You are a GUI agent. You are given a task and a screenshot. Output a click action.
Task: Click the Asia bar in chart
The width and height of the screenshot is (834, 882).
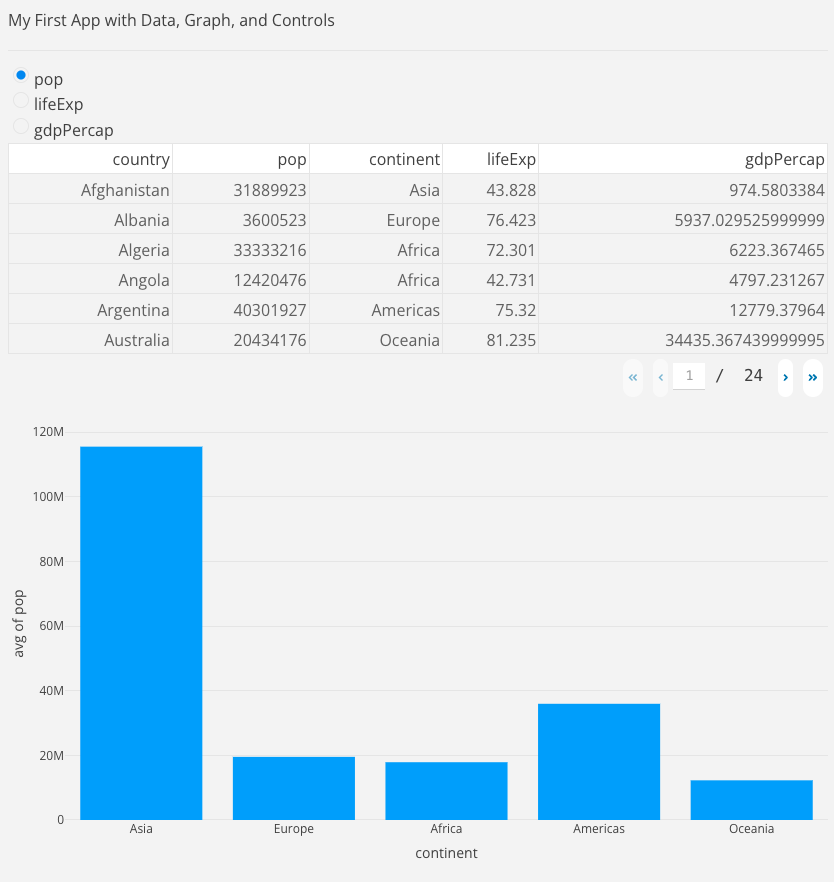(x=141, y=632)
